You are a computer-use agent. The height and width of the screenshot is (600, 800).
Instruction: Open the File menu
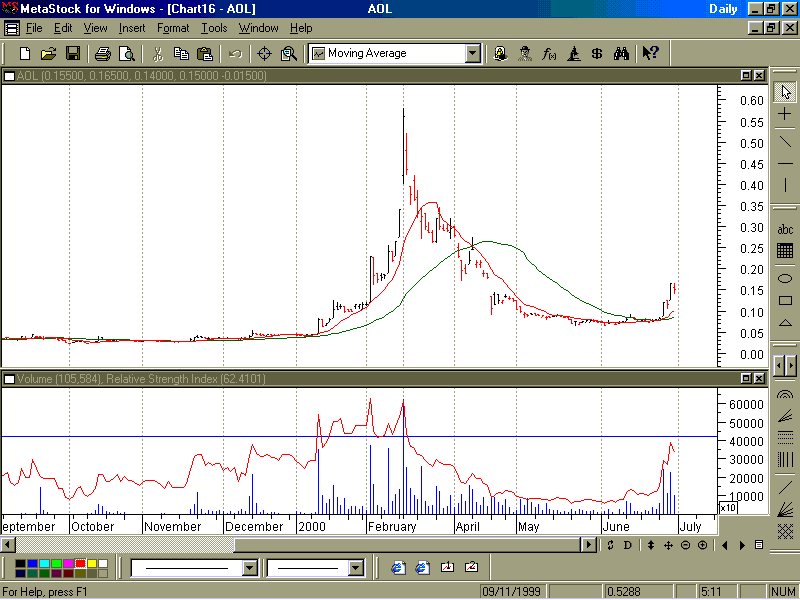34,28
